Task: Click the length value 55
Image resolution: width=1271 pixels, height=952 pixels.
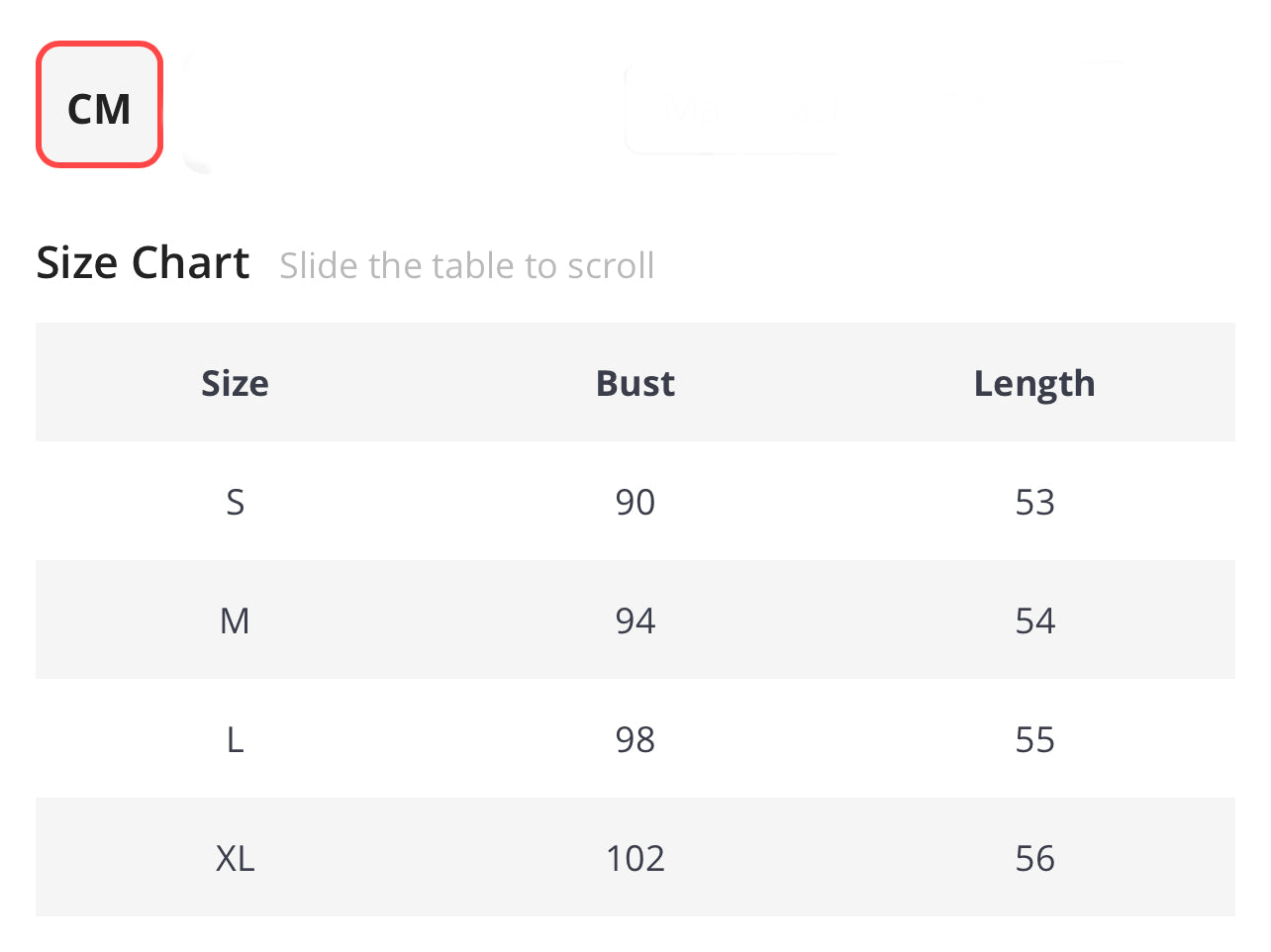Action: pyautogui.click(x=1034, y=739)
